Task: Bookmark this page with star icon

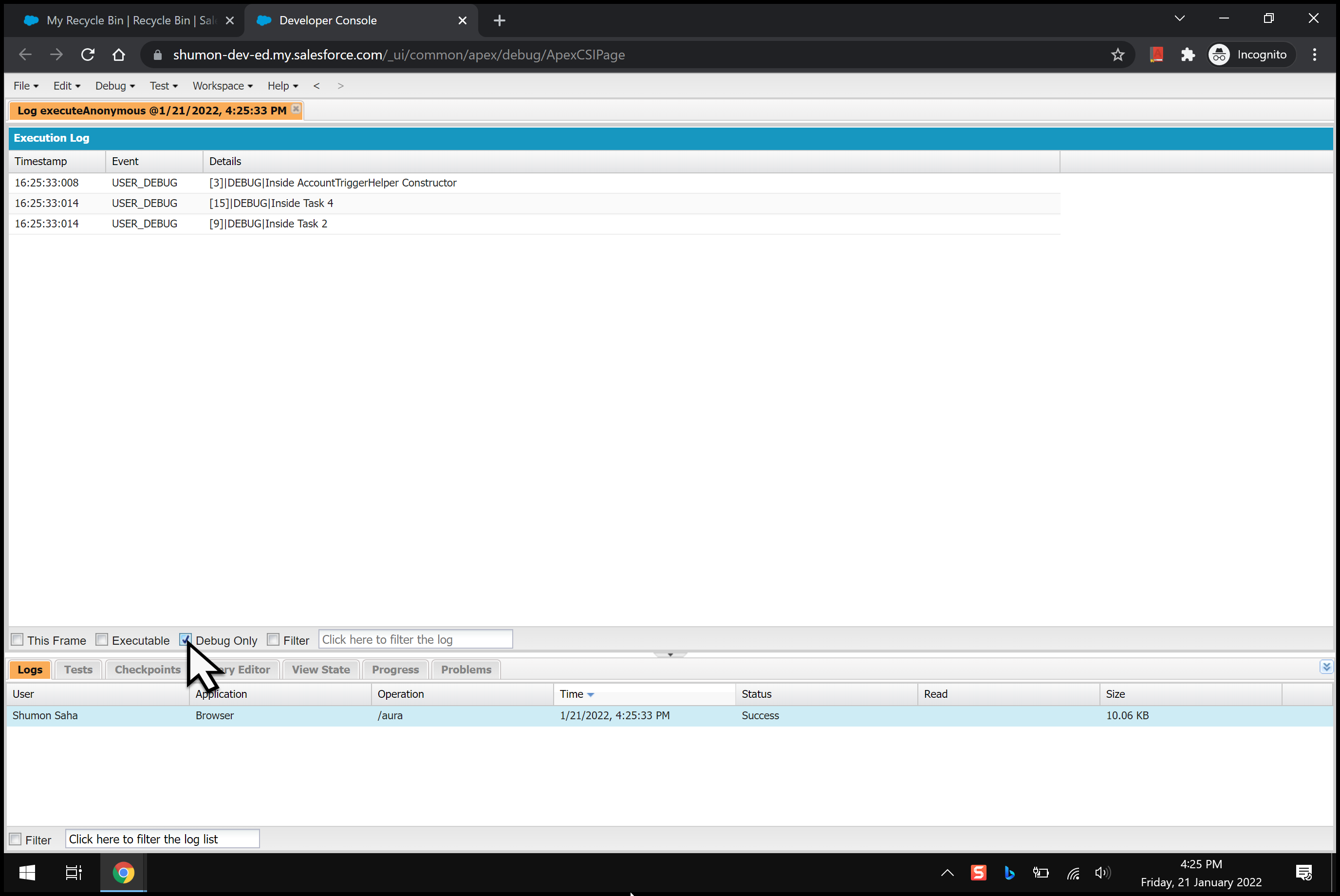Action: [1117, 55]
